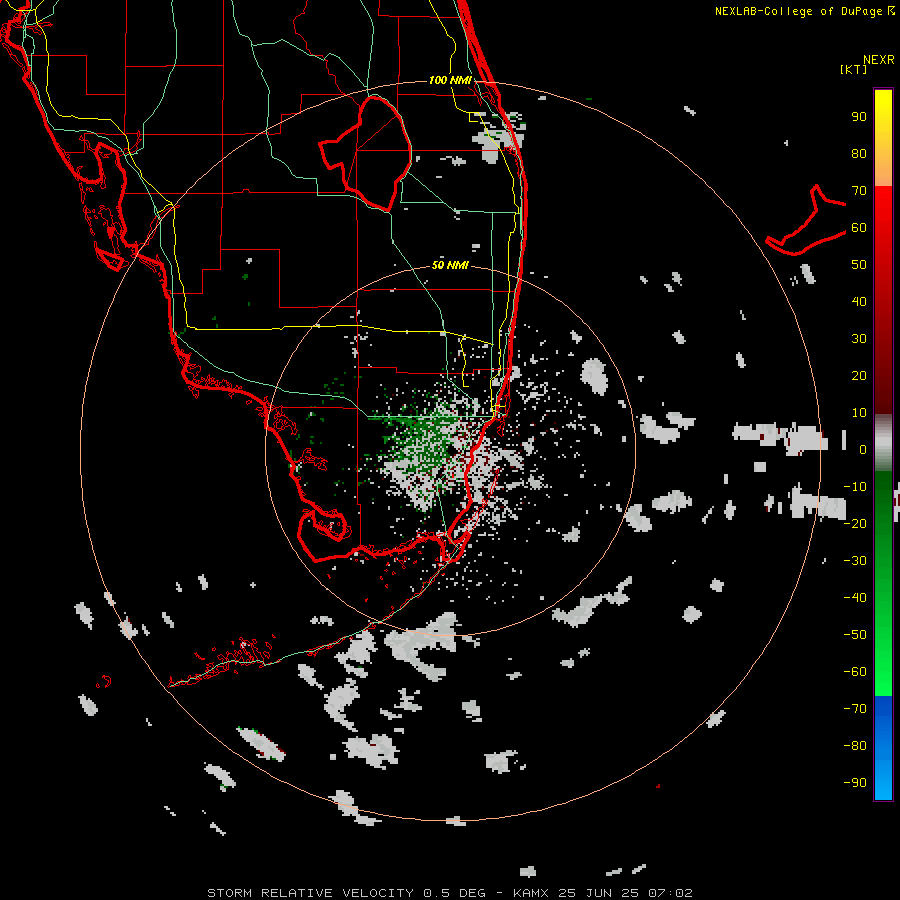
Task: Click the -40 value on the velocity scale
Action: 855,598
